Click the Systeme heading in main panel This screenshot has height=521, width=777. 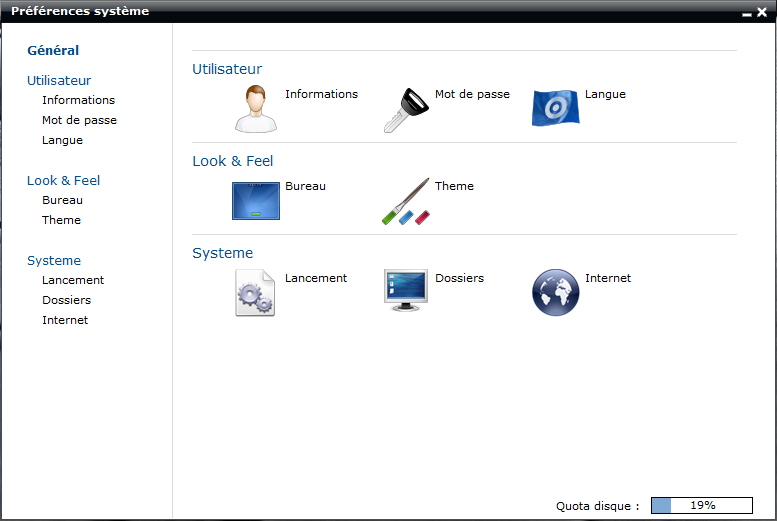[222, 253]
